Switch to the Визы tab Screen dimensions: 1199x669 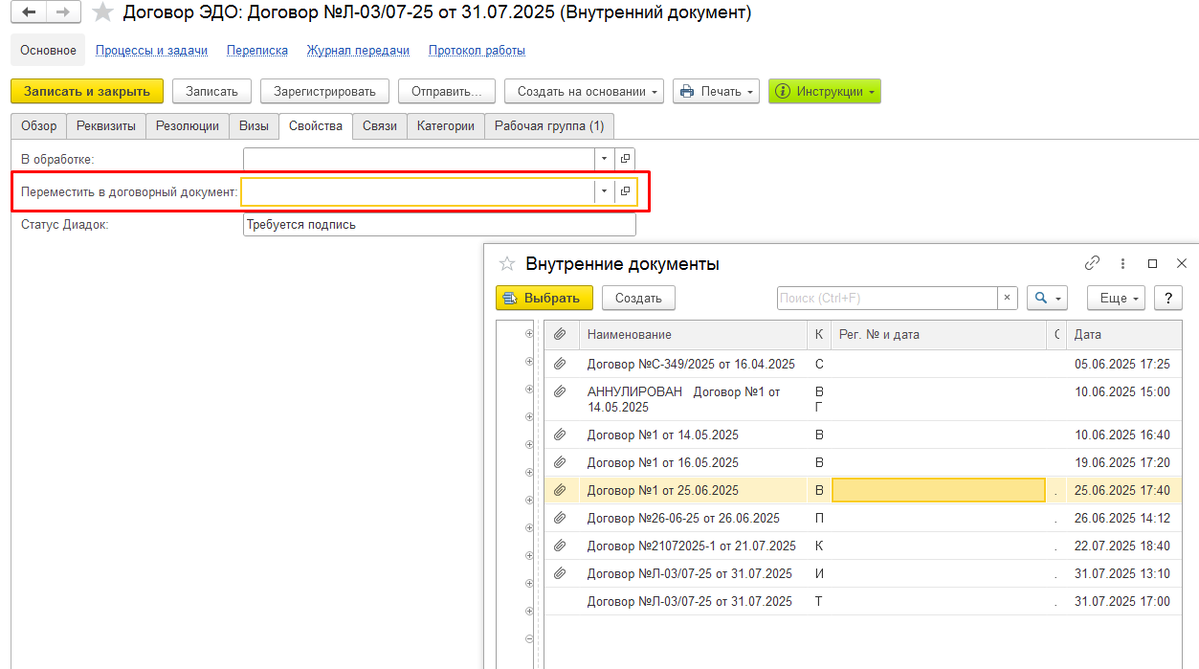(x=254, y=126)
